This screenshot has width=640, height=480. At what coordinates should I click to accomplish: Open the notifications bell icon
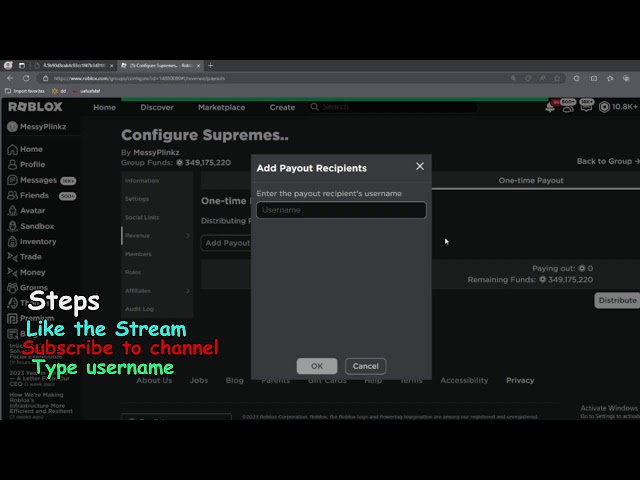tap(550, 107)
